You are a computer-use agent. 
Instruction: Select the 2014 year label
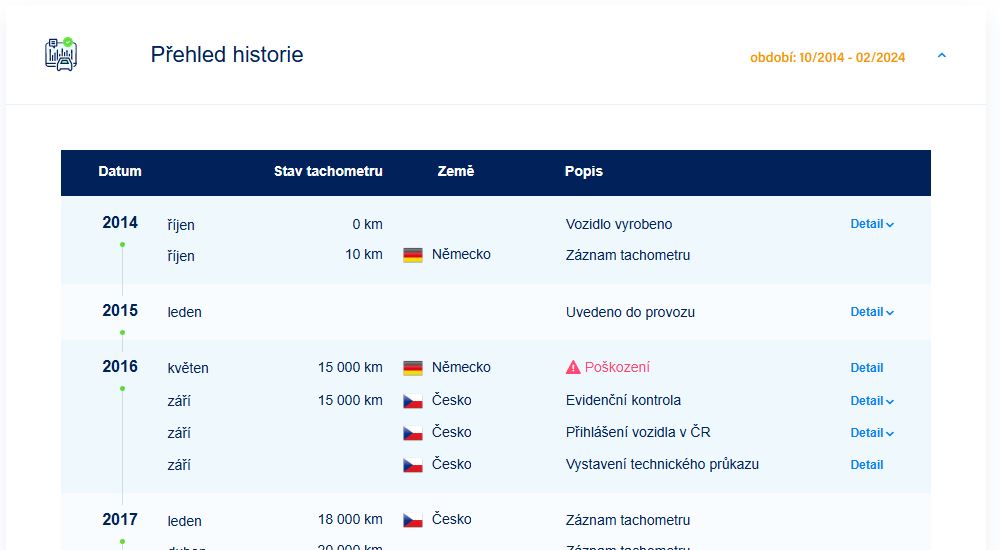[120, 223]
